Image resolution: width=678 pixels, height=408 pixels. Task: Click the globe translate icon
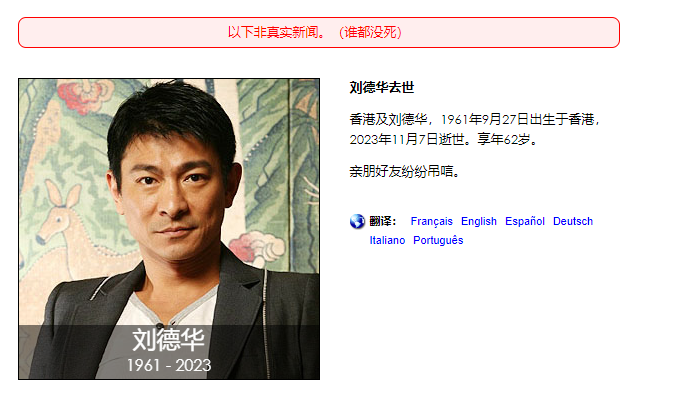coord(357,221)
